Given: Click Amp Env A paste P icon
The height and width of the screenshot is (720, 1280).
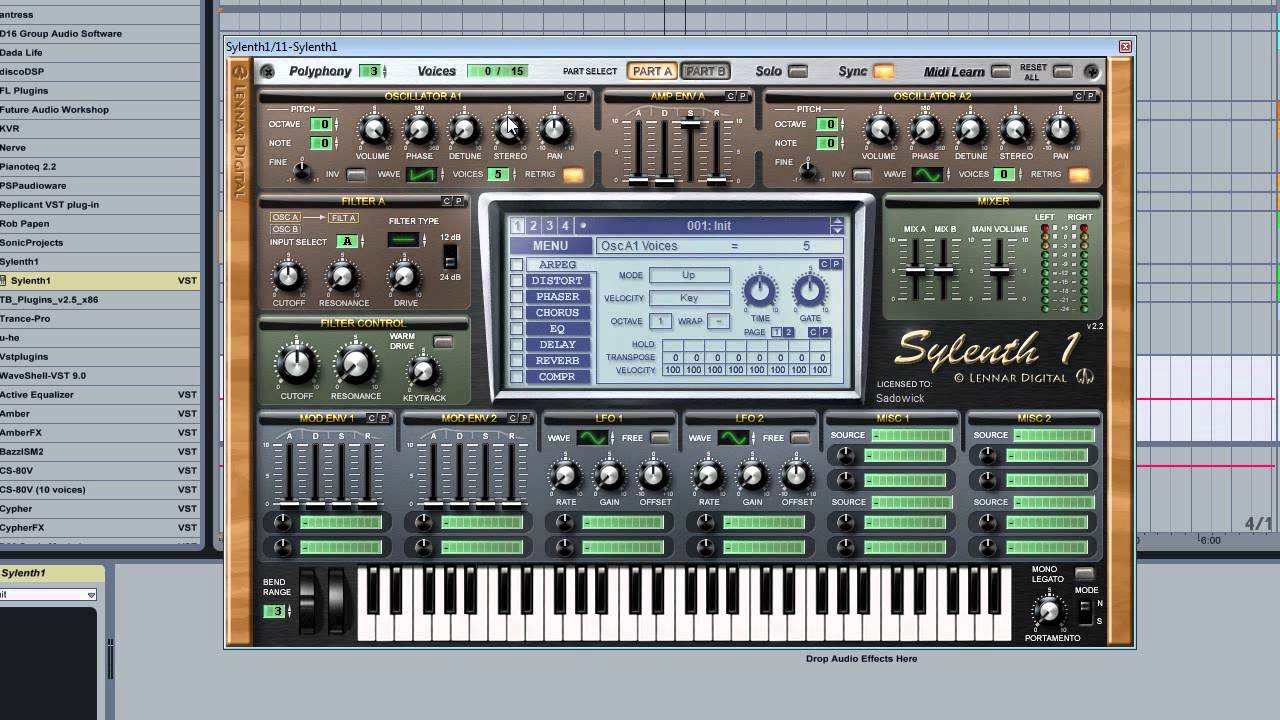Looking at the screenshot, I should tap(743, 96).
